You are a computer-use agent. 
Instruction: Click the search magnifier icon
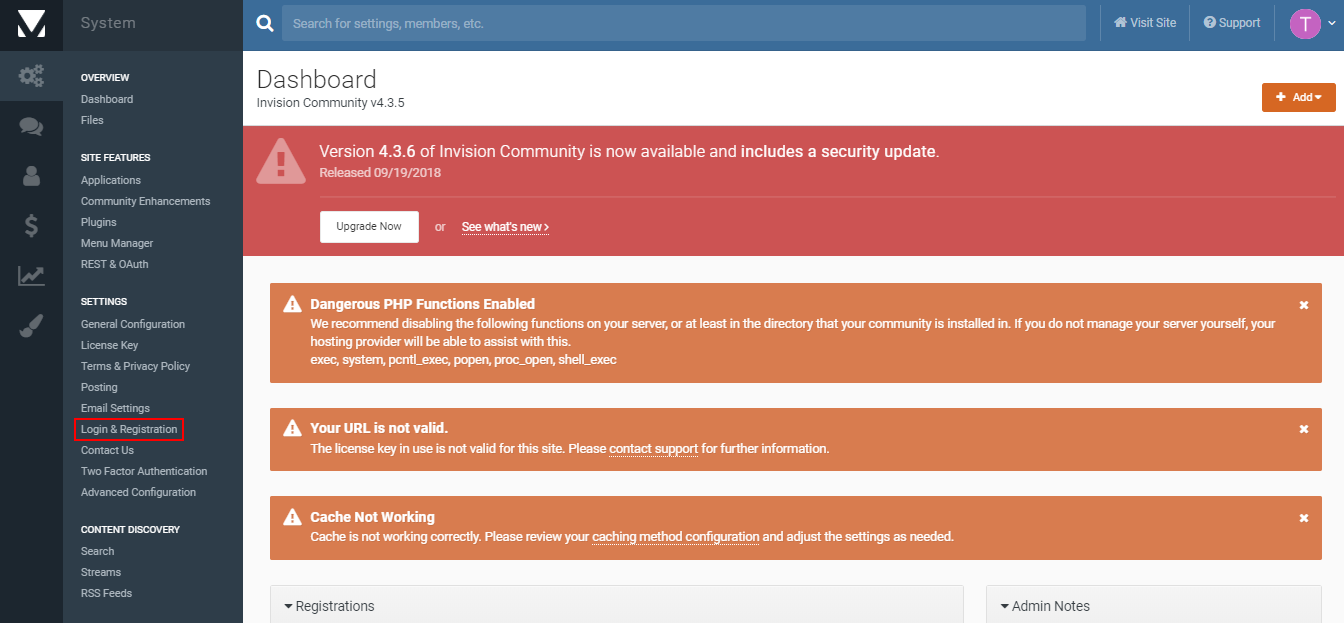[x=264, y=23]
